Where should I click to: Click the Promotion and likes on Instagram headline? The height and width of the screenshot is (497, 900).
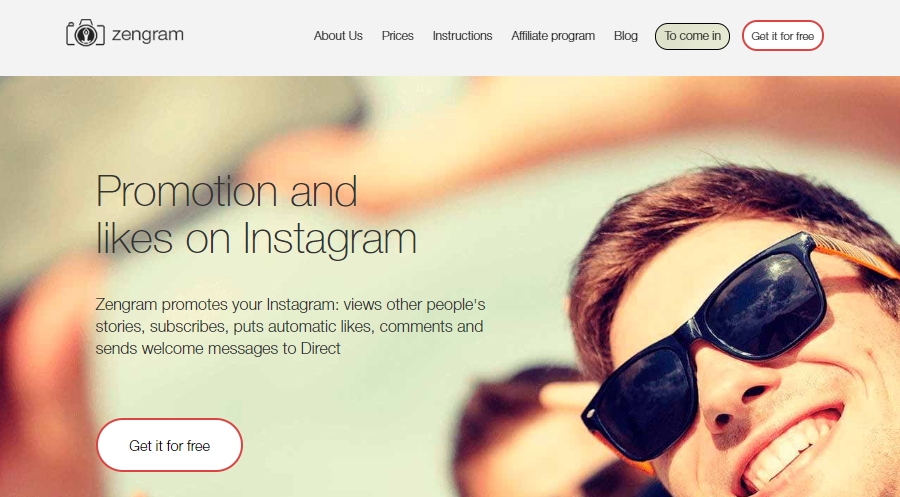pyautogui.click(x=256, y=214)
